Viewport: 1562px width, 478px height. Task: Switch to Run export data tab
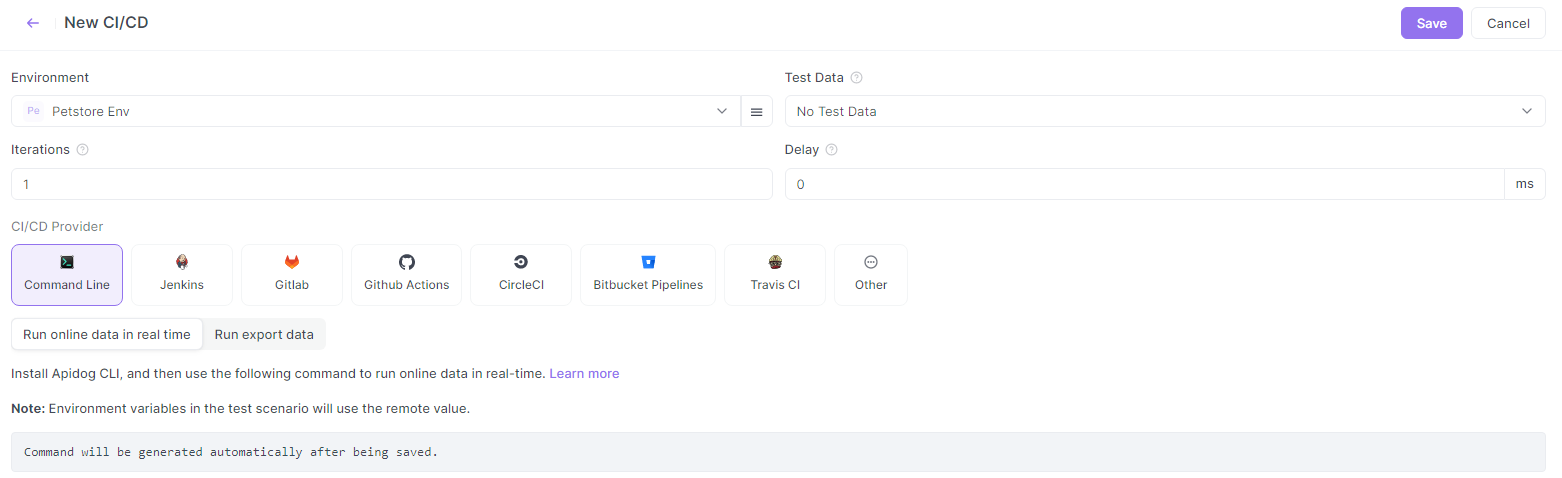[264, 334]
